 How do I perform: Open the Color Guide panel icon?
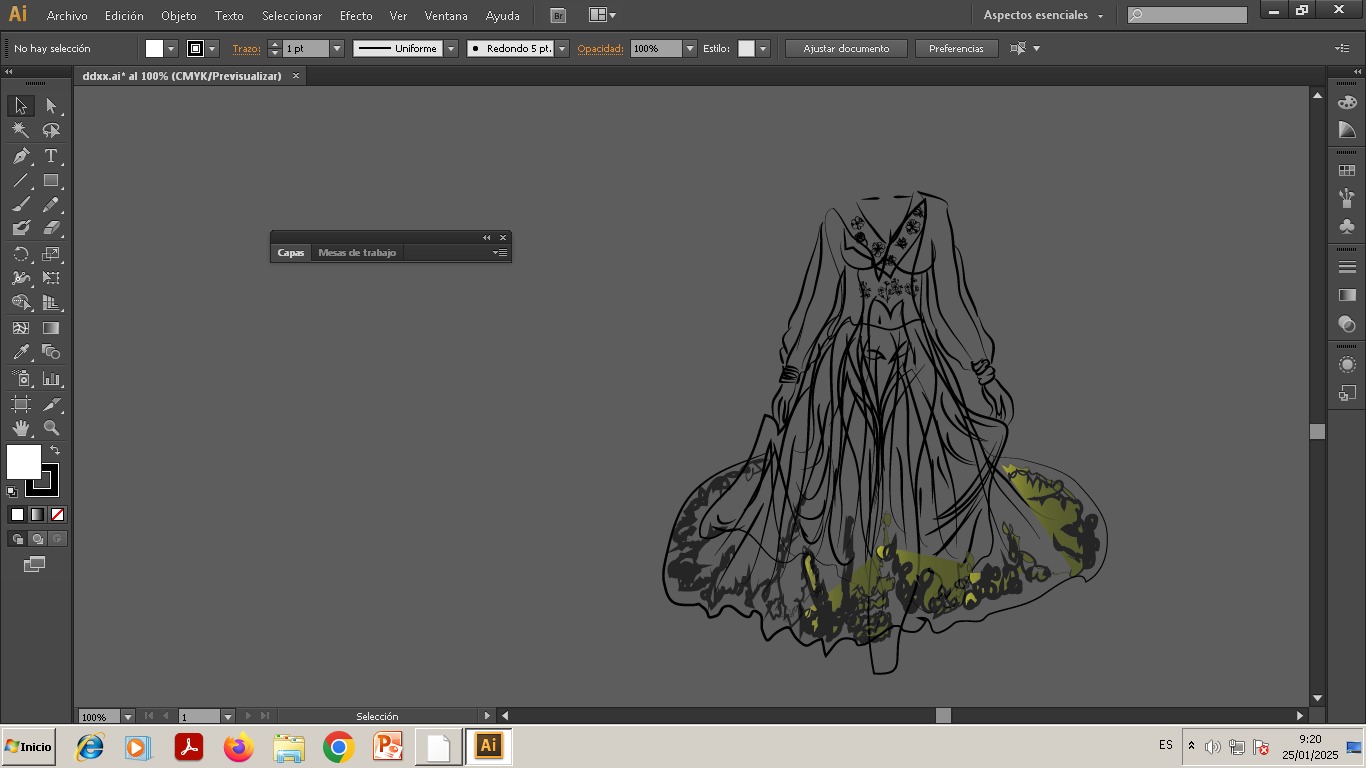point(1347,131)
